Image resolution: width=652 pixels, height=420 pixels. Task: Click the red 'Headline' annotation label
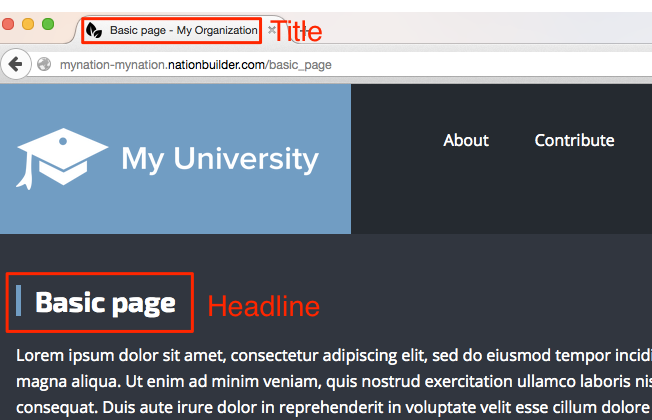coord(263,306)
